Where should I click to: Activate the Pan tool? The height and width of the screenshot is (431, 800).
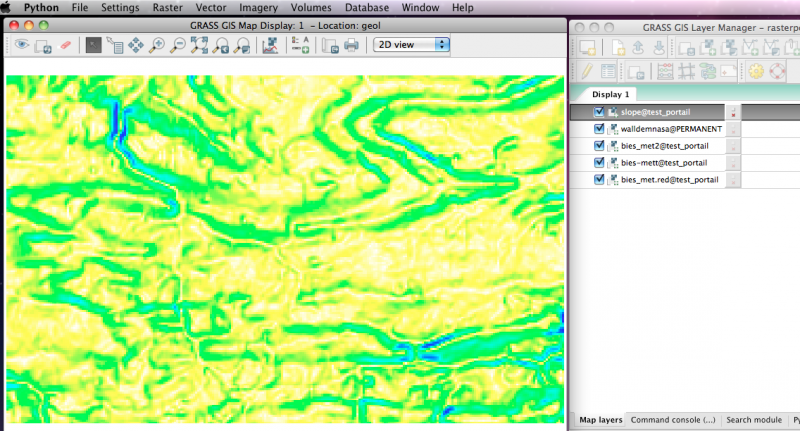[136, 45]
